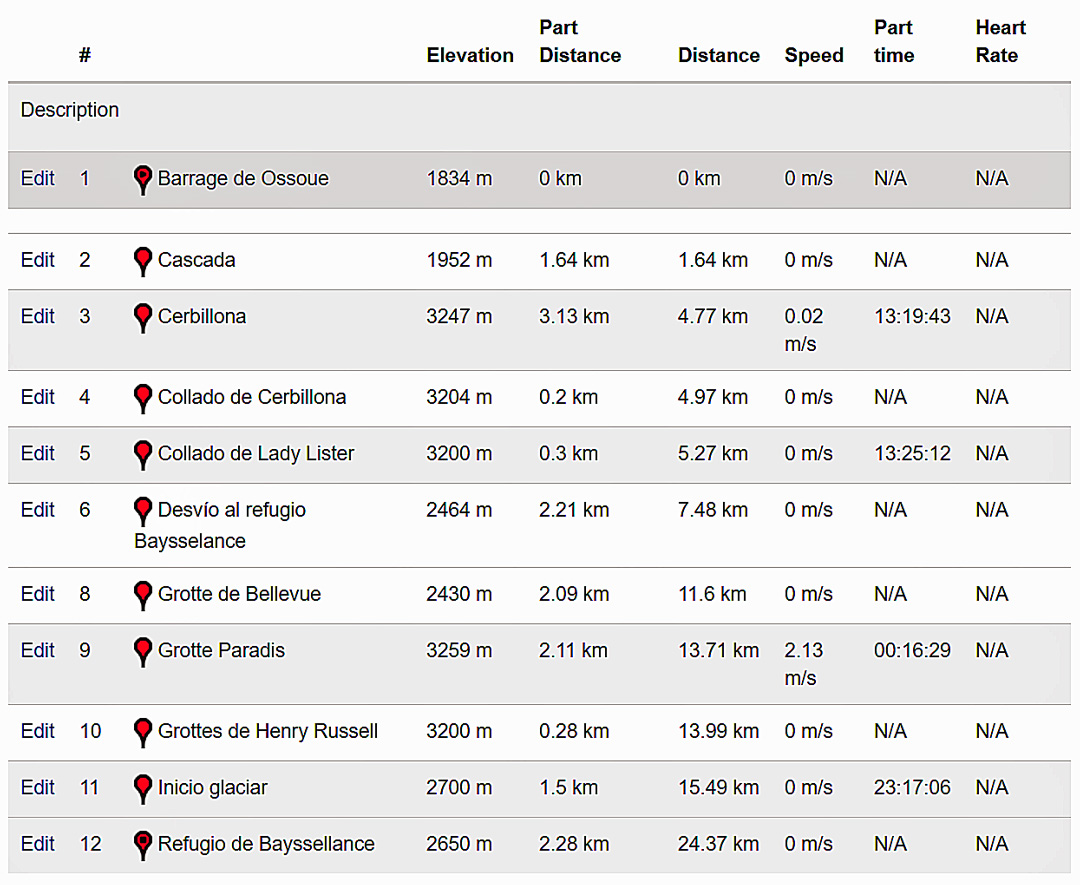The width and height of the screenshot is (1080, 885).
Task: Open Edit for Desvío al refugio Baysselance
Action: coord(37,510)
